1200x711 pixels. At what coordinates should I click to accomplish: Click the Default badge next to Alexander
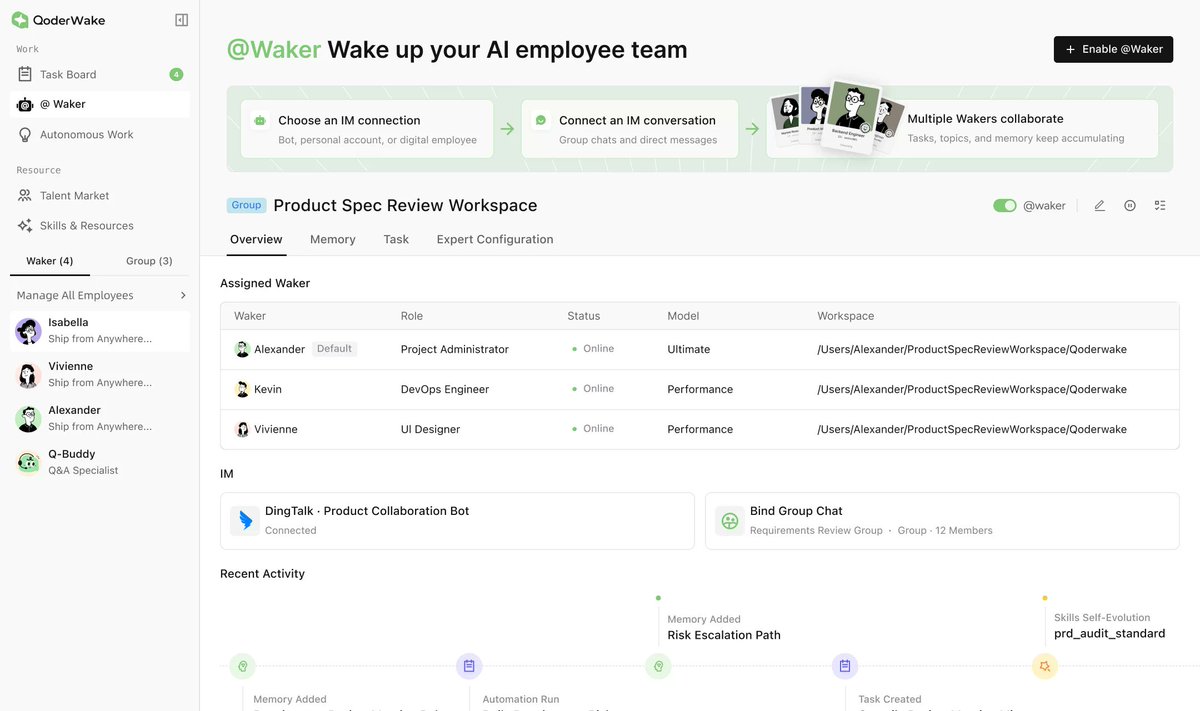pos(334,349)
